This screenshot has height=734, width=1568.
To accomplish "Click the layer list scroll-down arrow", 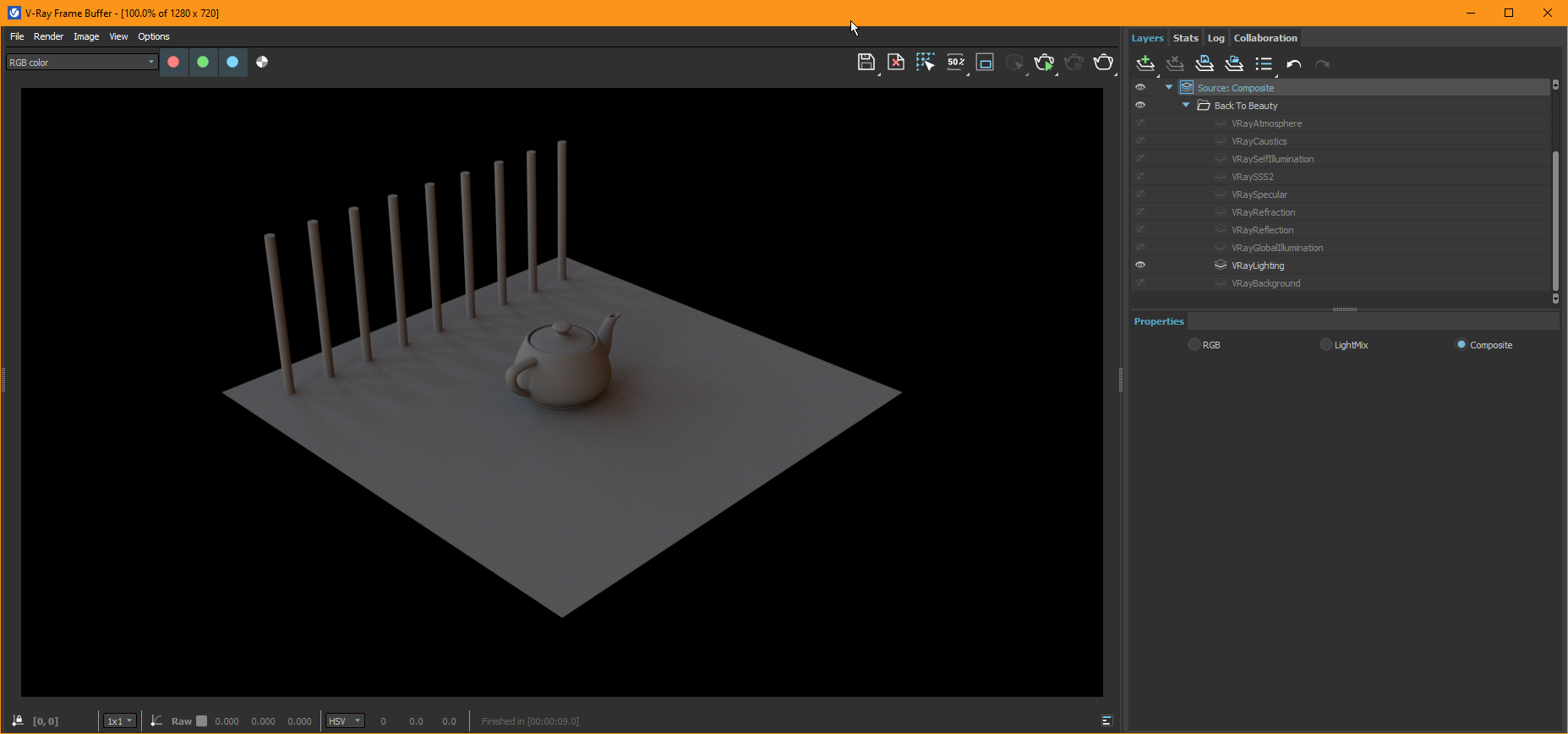I will tap(1555, 299).
